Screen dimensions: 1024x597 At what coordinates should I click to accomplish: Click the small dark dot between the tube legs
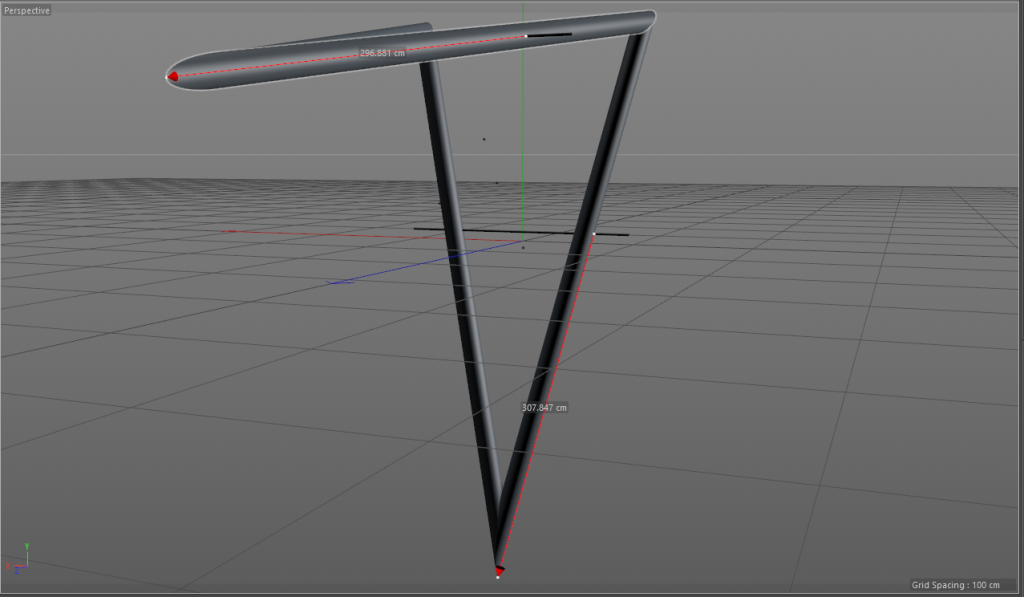[484, 139]
